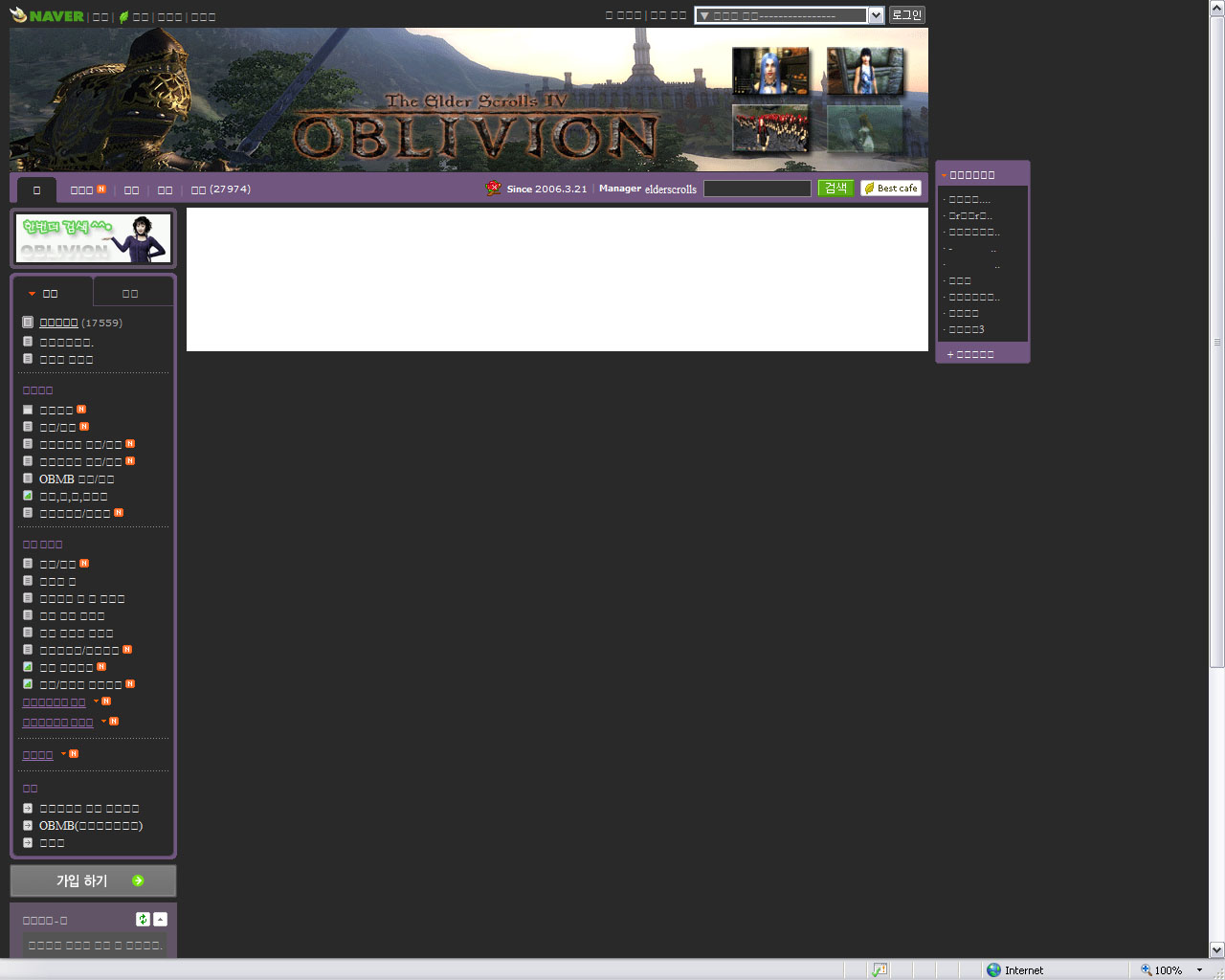Open the purple bar tab showing (27974)
This screenshot has width=1225, height=980.
(221, 189)
